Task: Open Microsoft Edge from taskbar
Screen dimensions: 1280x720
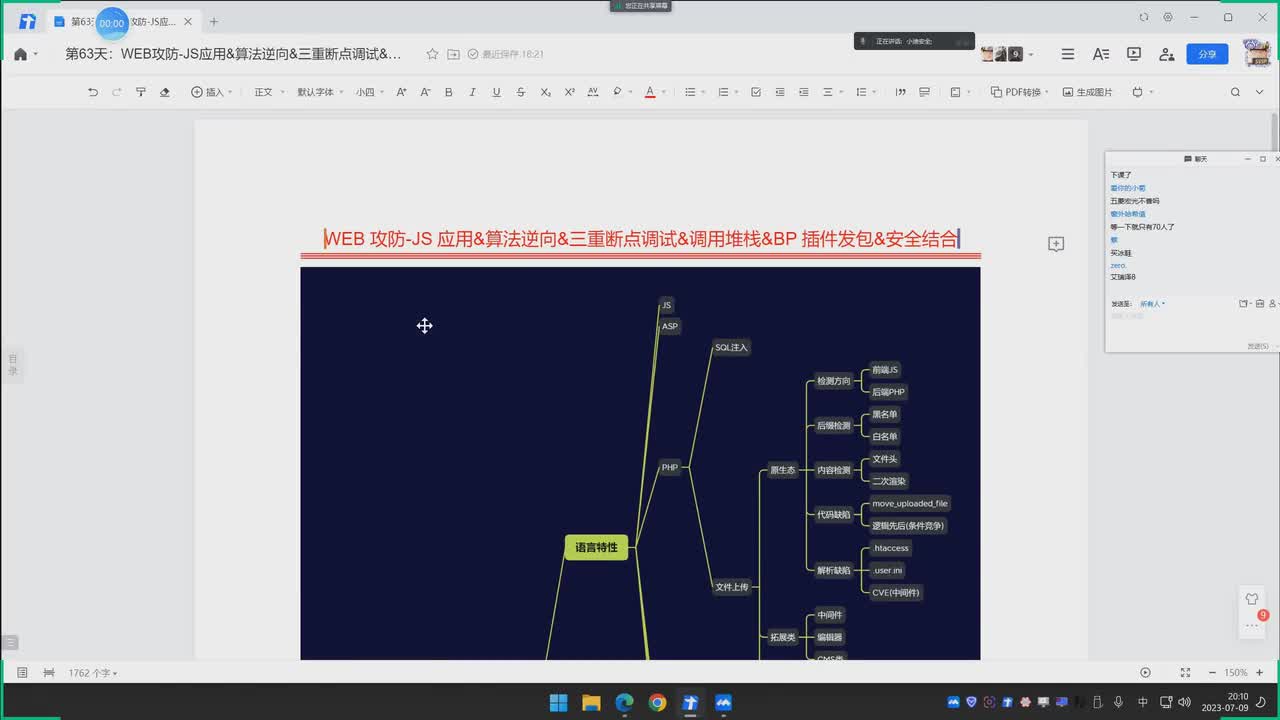Action: [624, 702]
